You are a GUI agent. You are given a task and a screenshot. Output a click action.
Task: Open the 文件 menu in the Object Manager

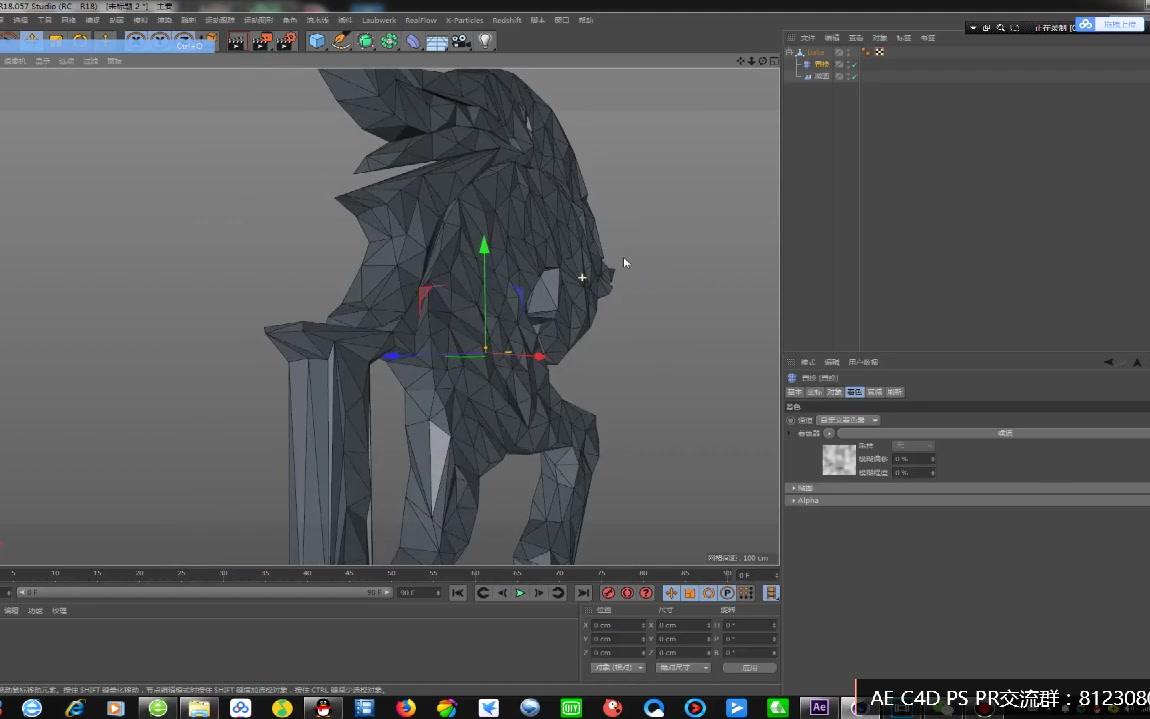(x=807, y=37)
